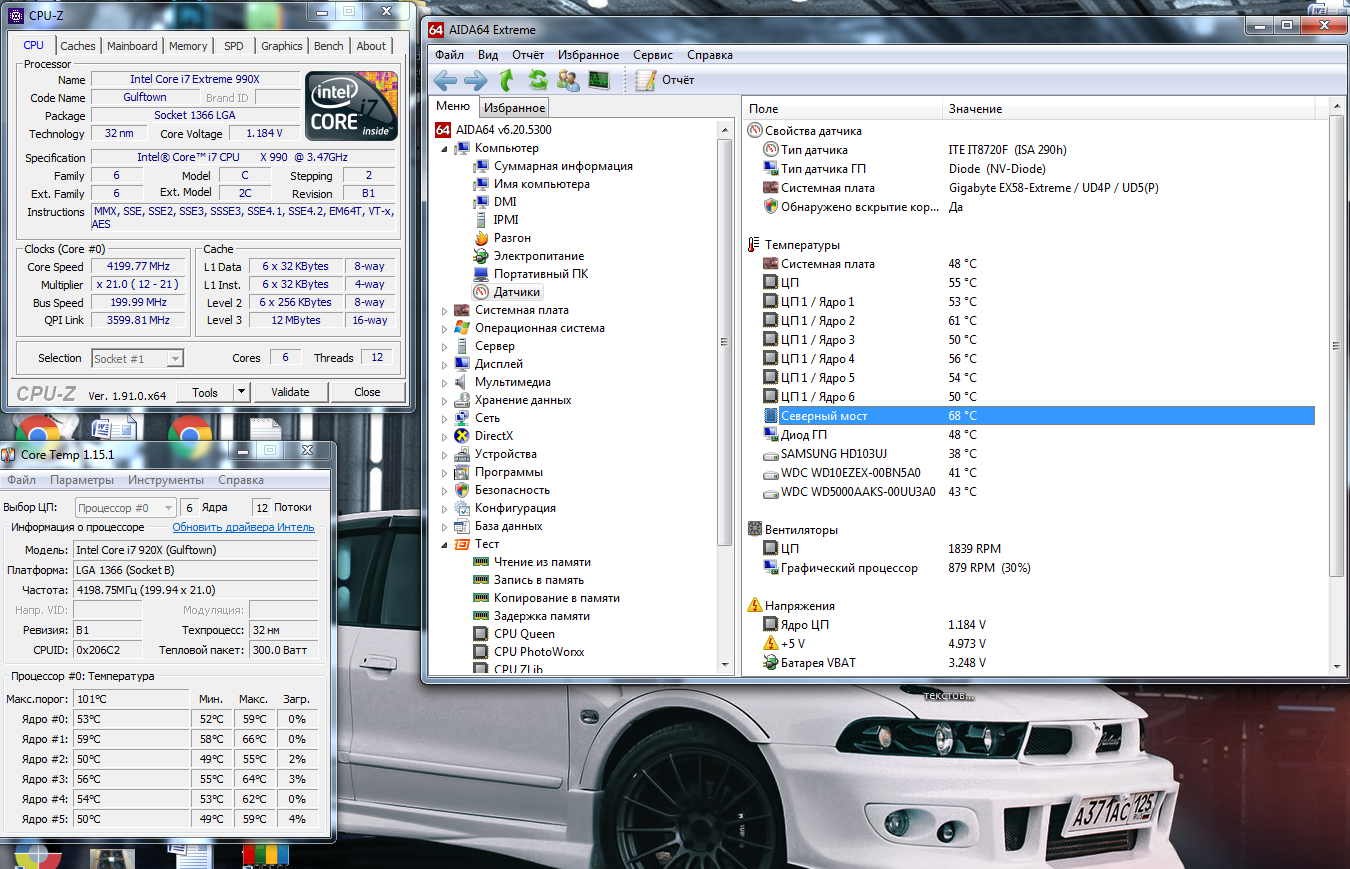Viewport: 1350px width, 869px height.
Task: Go up one level with green arrow
Action: (x=507, y=80)
